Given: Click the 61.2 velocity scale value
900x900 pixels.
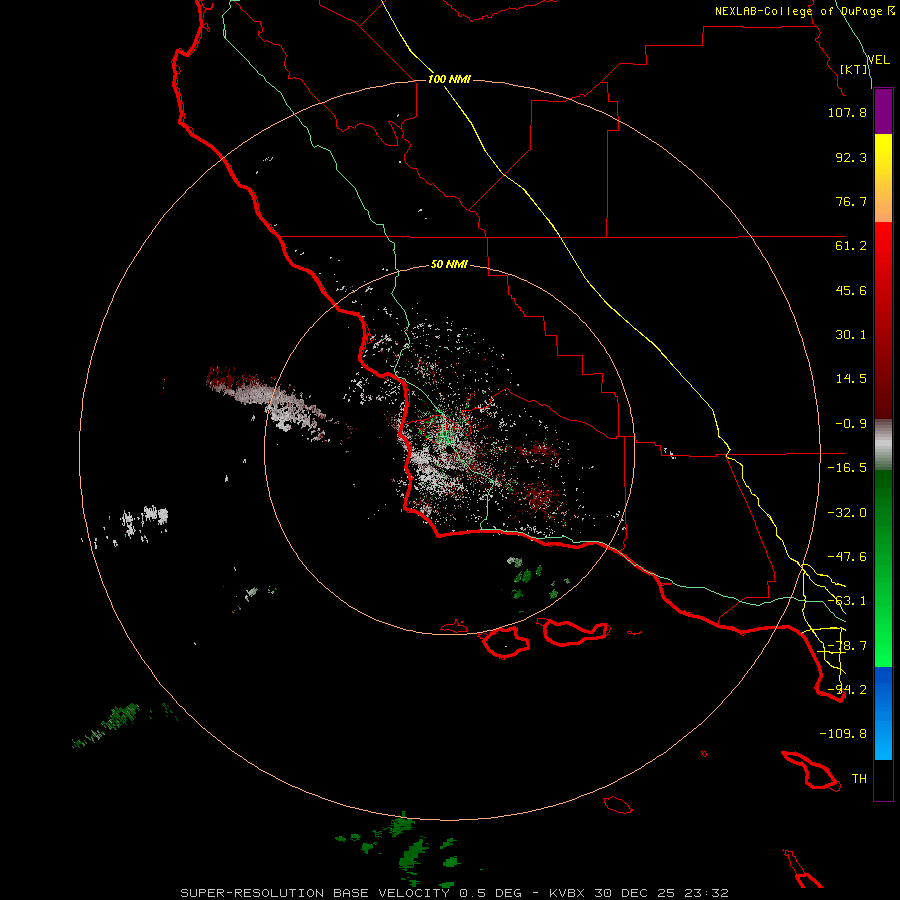Looking at the screenshot, I should (x=851, y=246).
